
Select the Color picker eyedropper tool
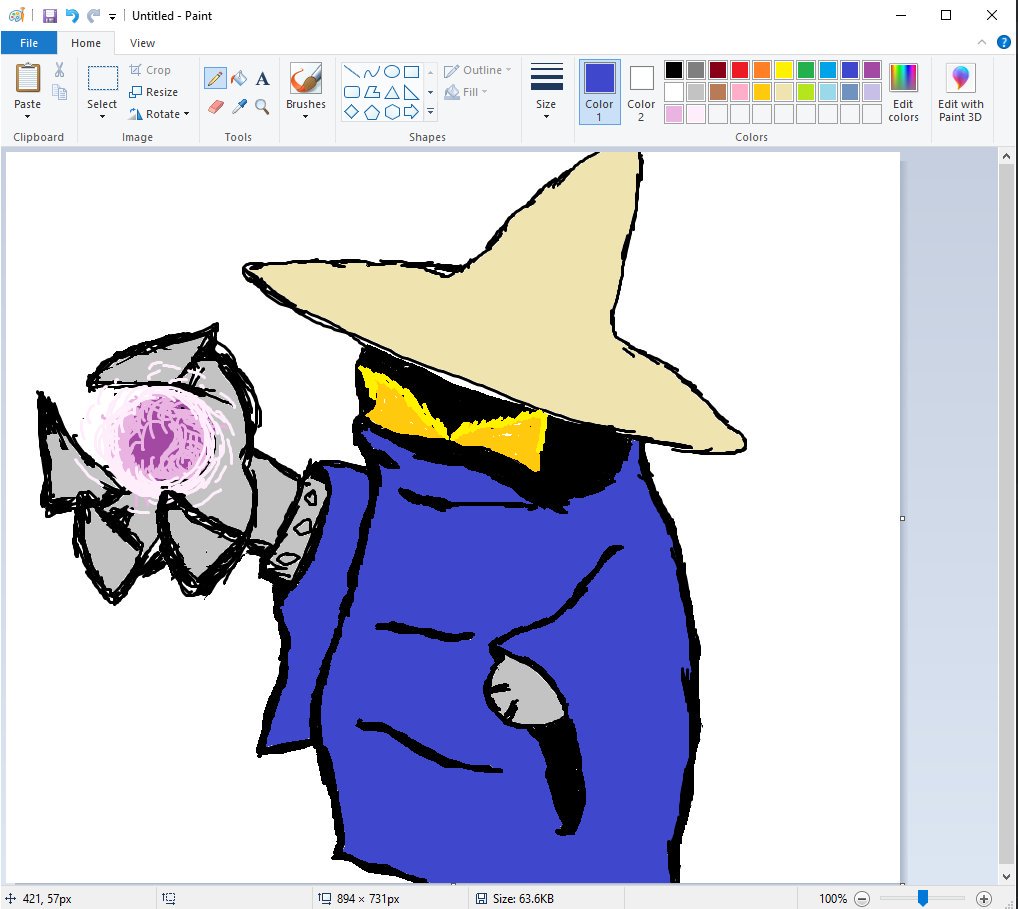click(239, 106)
